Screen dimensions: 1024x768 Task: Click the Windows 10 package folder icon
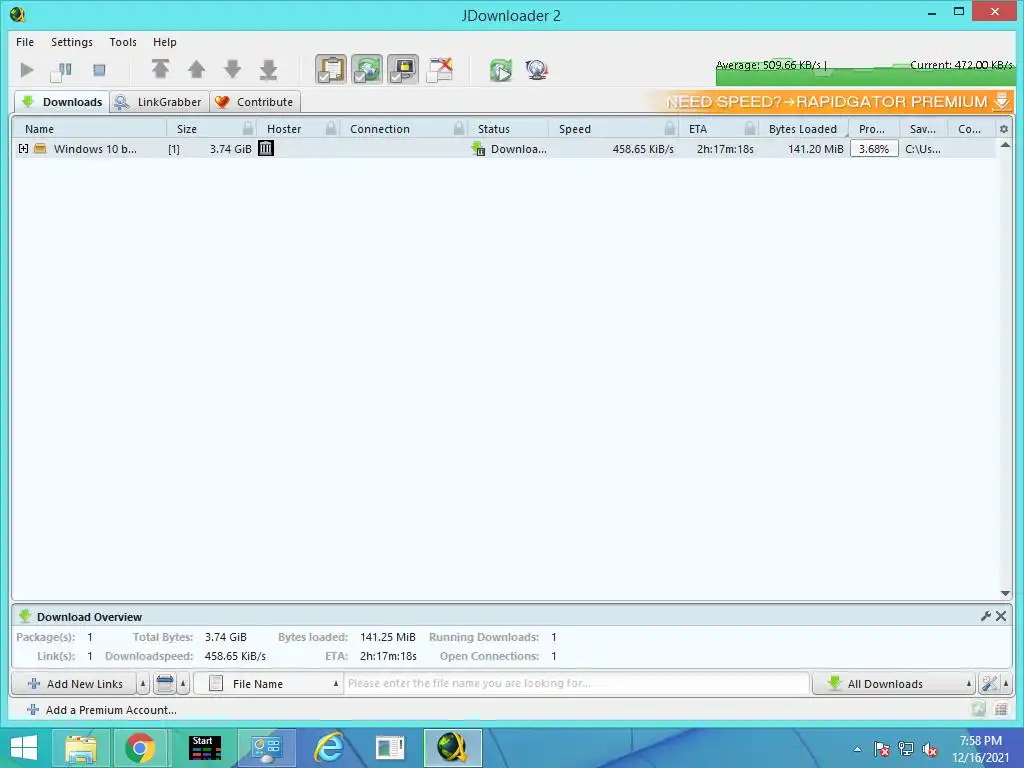pyautogui.click(x=40, y=149)
